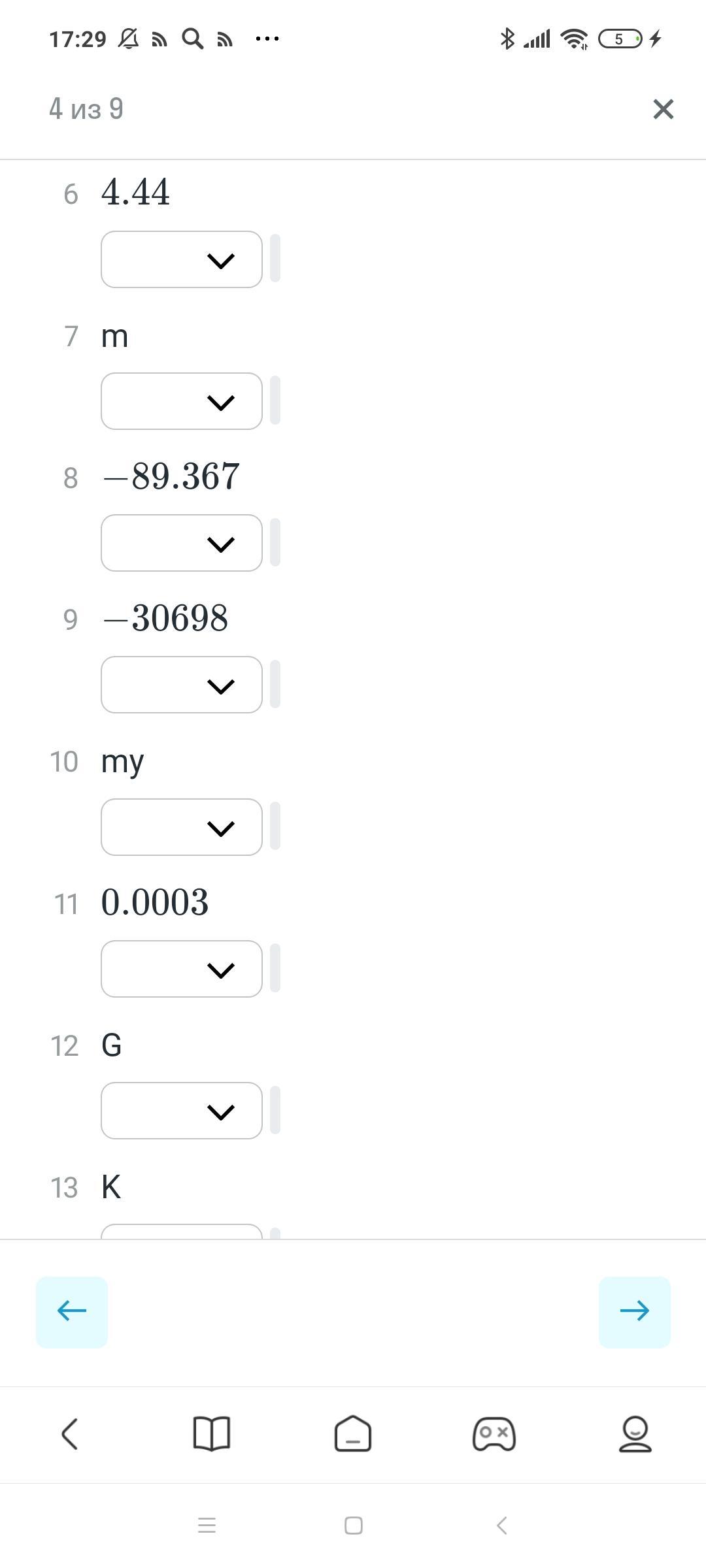Viewport: 706px width, 1568px height.
Task: Open the dropdown for item 7 'm'
Action: [x=182, y=401]
